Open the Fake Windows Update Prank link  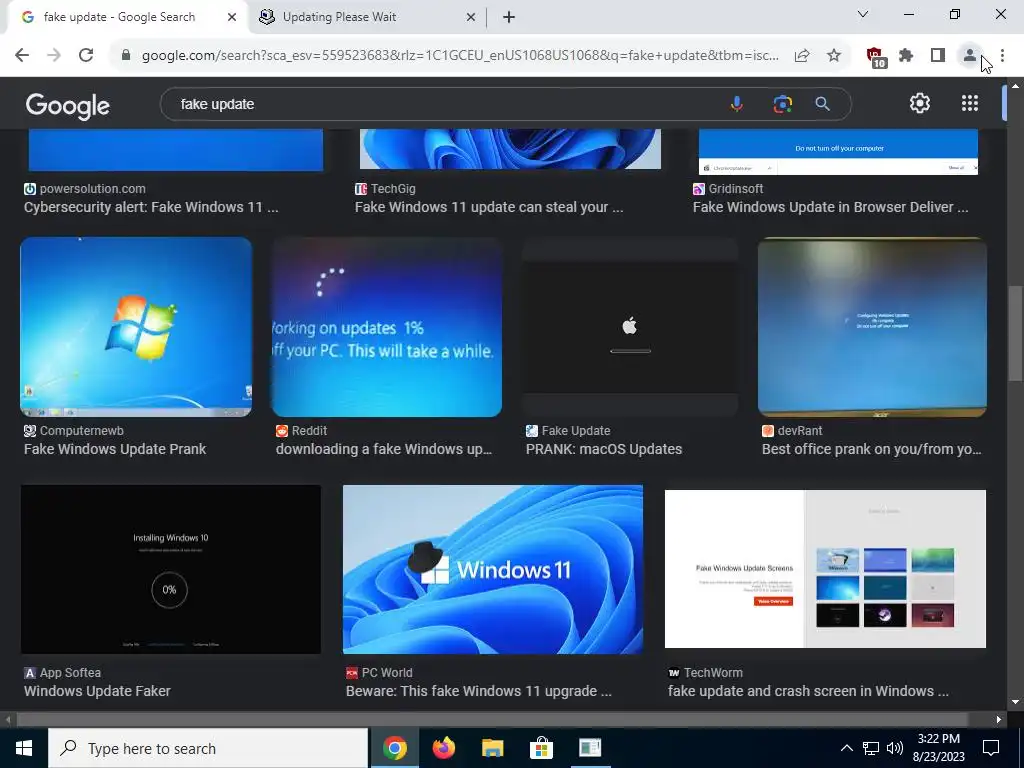tap(115, 449)
